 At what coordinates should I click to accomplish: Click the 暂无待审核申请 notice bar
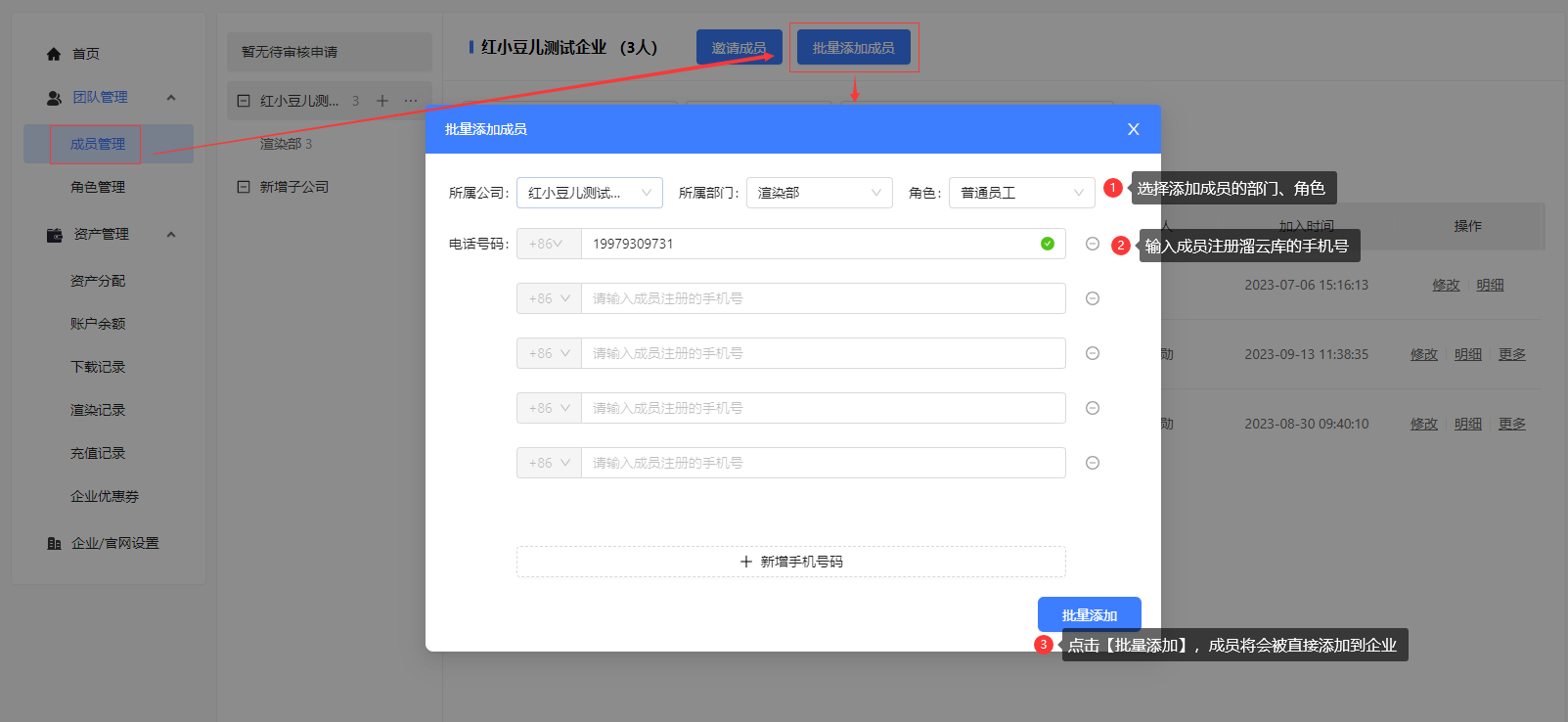coord(330,52)
